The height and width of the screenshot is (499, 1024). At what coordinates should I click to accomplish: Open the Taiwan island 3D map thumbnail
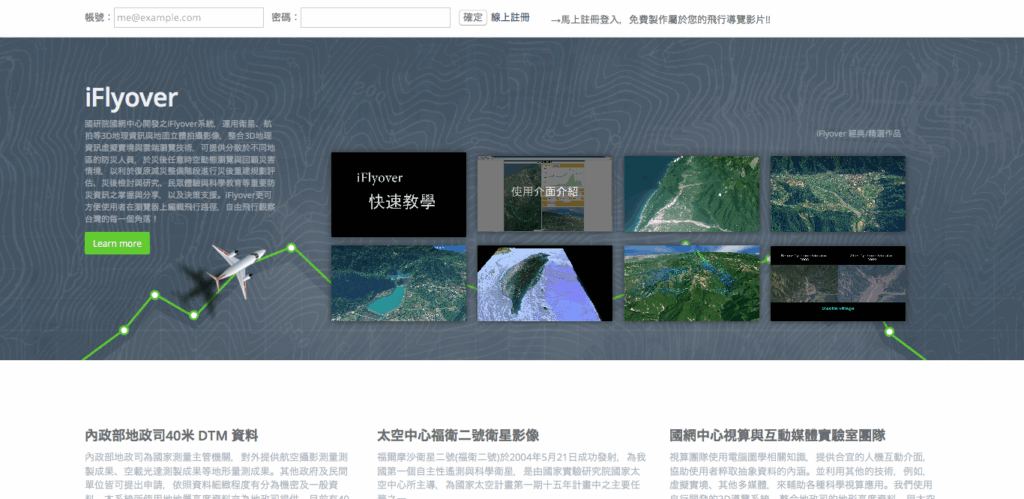tap(545, 283)
